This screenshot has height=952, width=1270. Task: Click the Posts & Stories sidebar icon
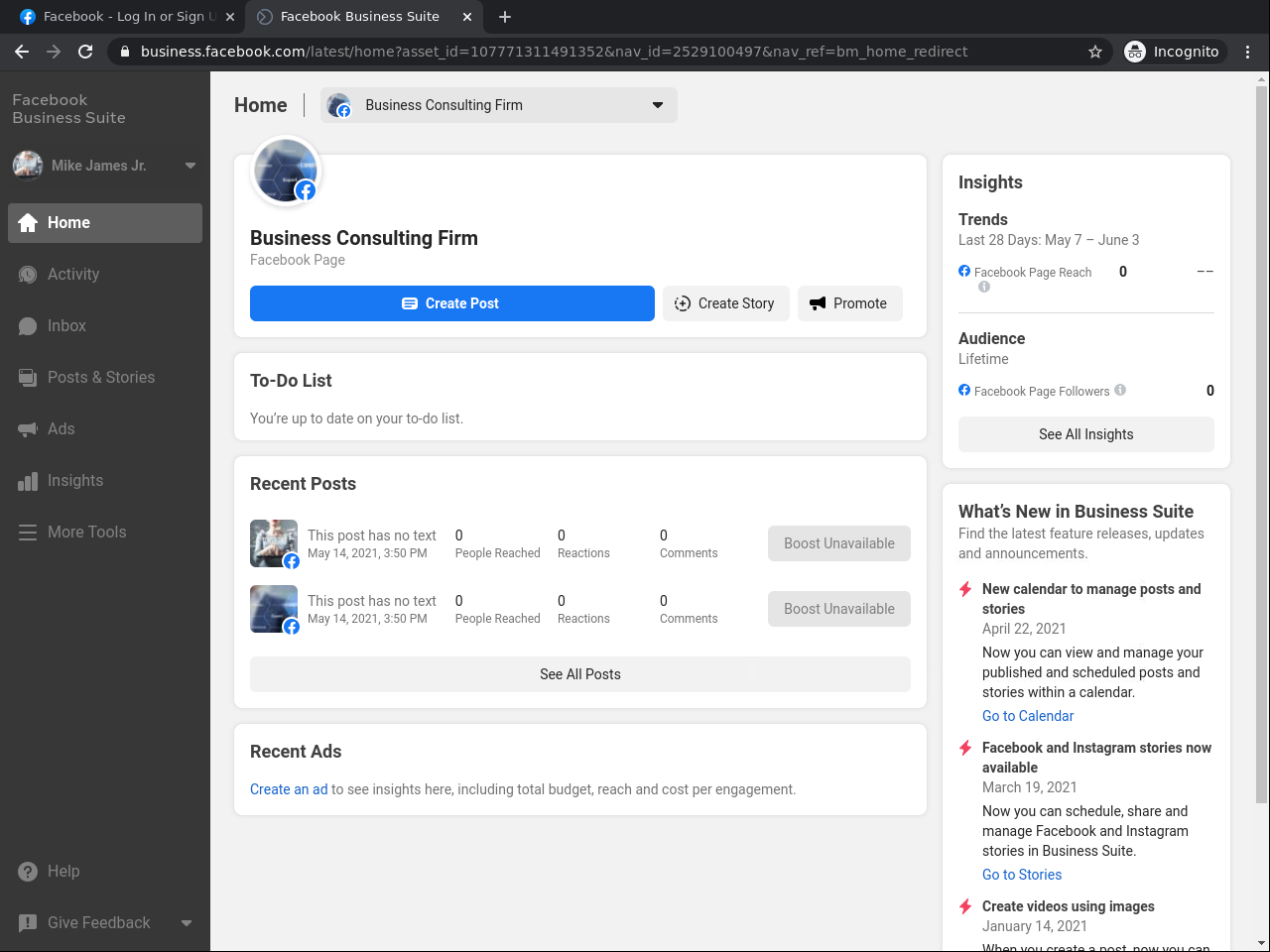(x=28, y=378)
